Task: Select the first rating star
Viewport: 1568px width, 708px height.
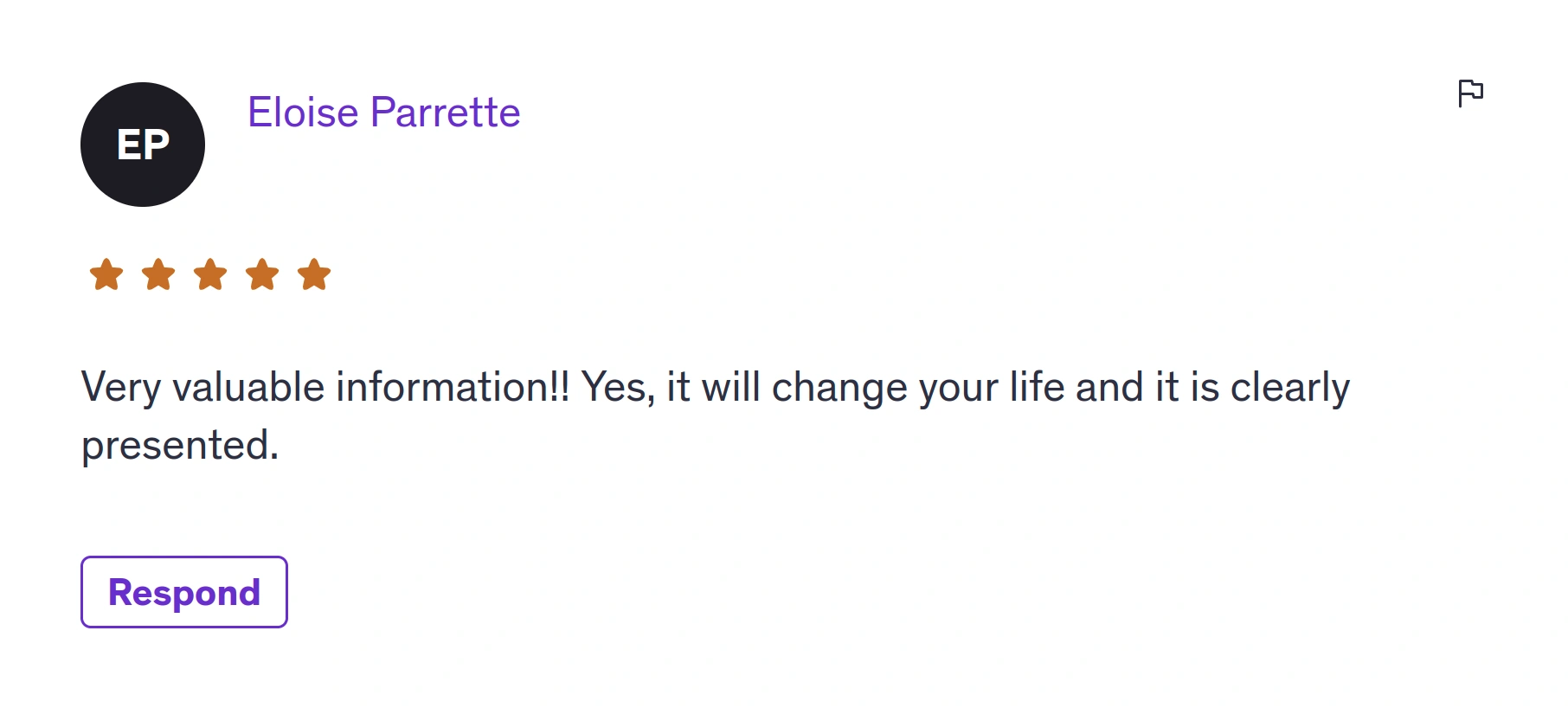Action: click(x=106, y=274)
